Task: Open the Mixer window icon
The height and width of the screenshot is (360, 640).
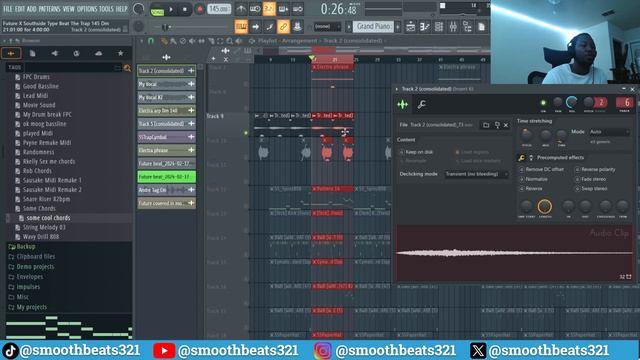Action: (453, 27)
